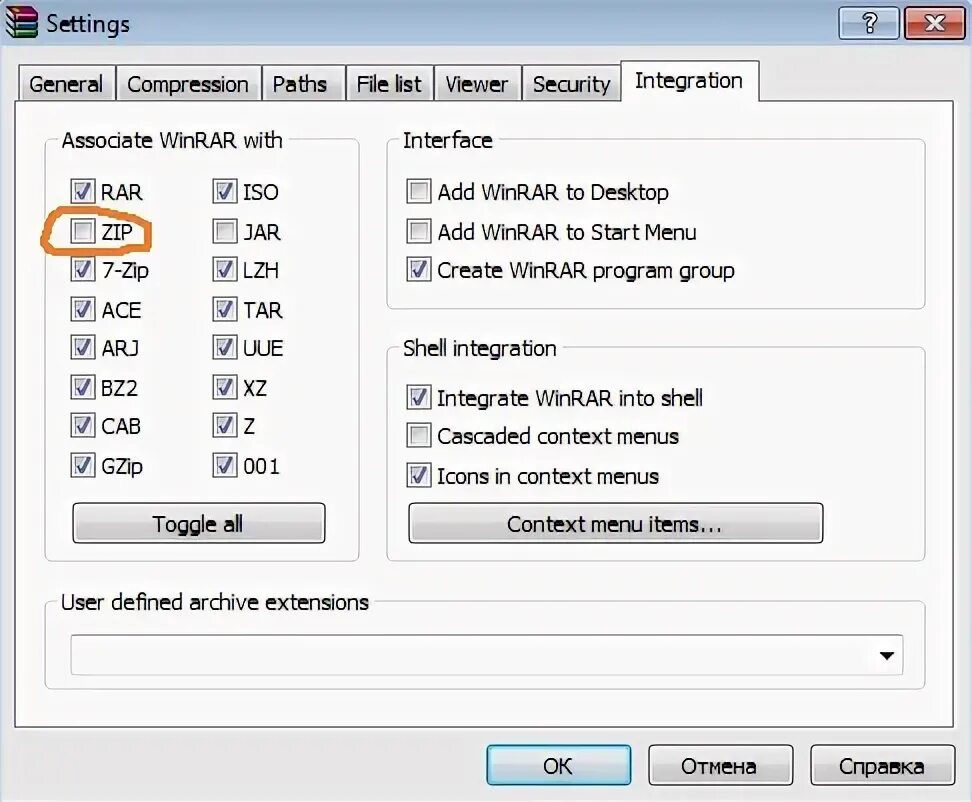Open help via the Справка button
The height and width of the screenshot is (802, 972).
tap(882, 765)
